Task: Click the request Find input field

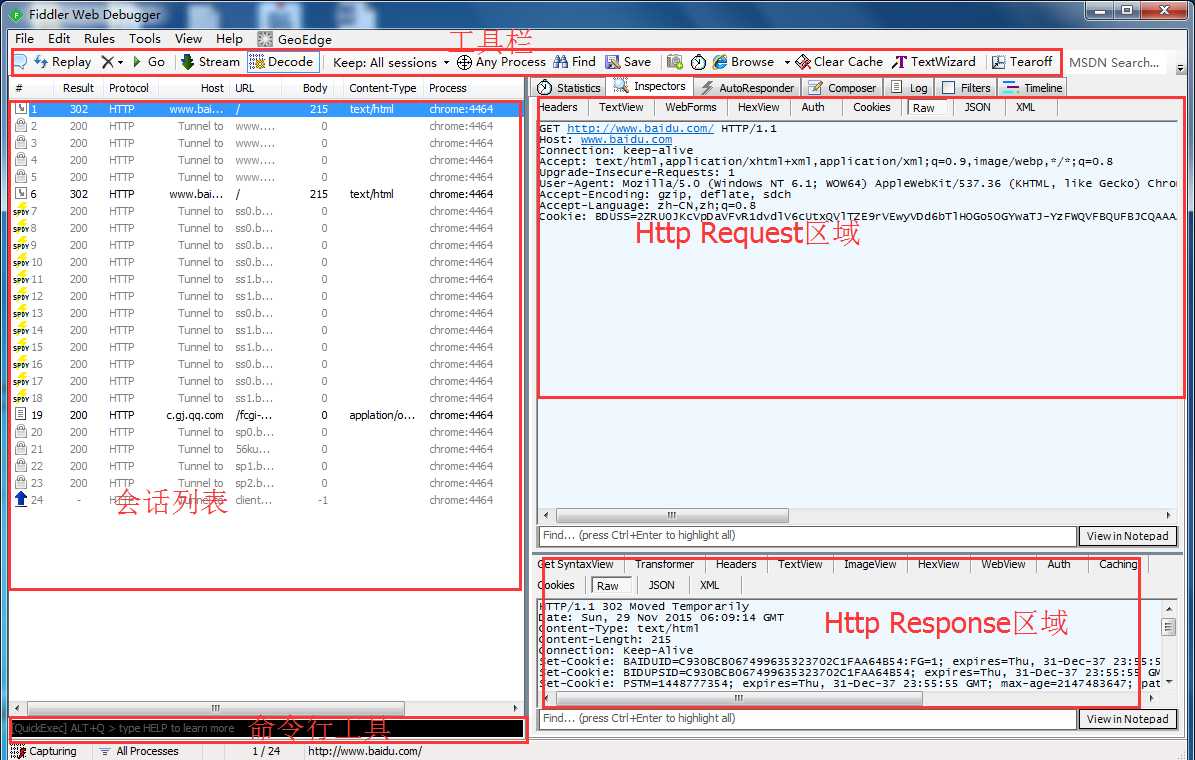Action: point(807,536)
